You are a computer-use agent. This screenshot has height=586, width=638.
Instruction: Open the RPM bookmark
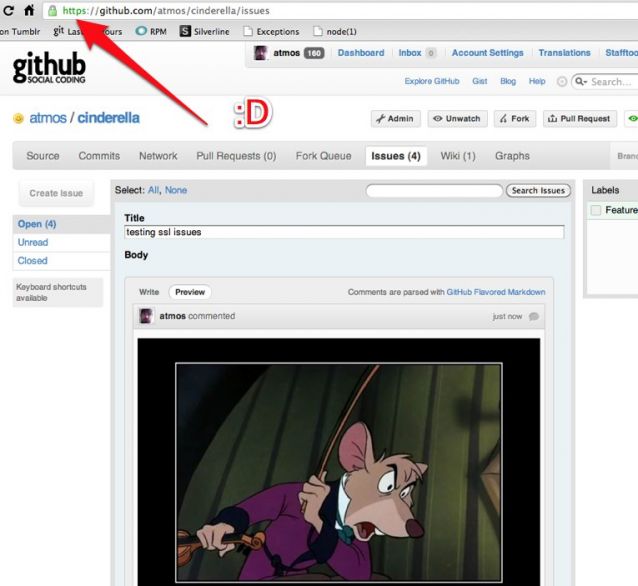(150, 31)
